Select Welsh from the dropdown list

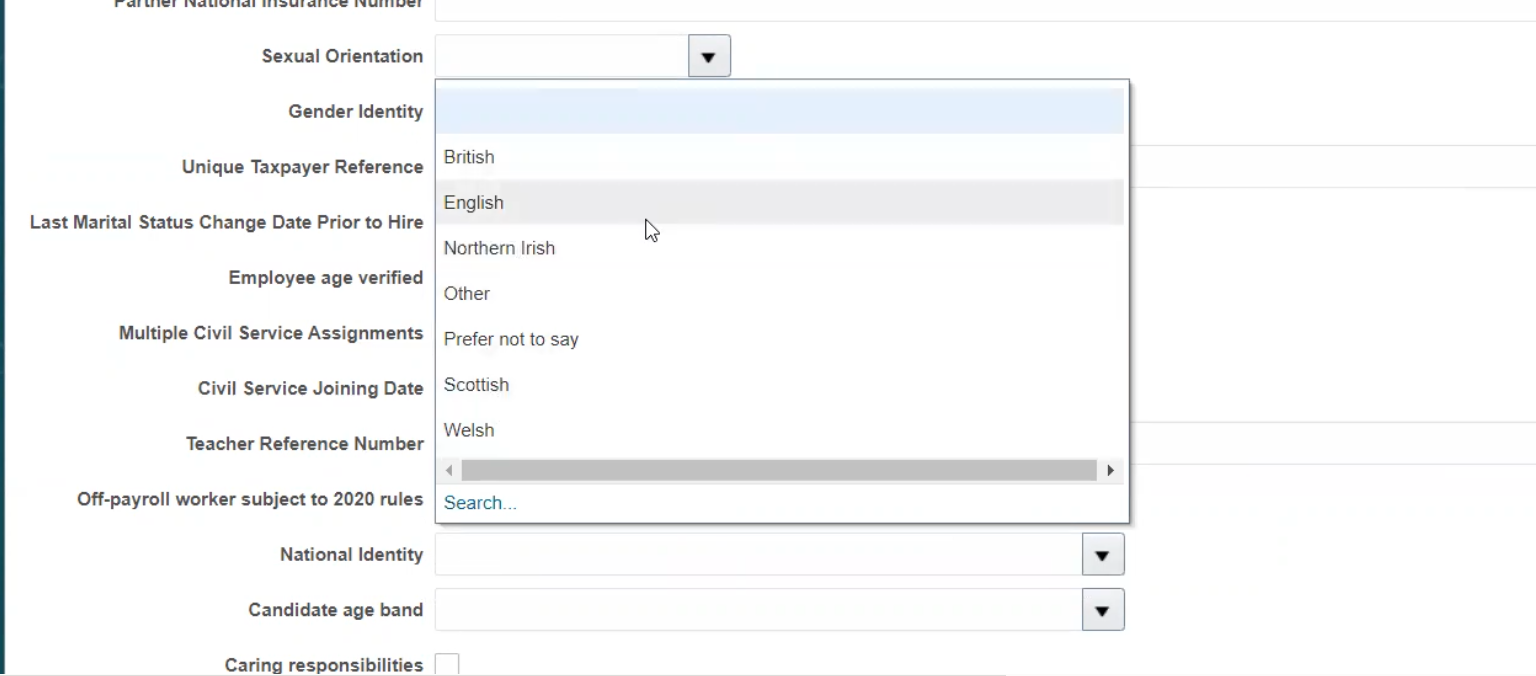469,431
